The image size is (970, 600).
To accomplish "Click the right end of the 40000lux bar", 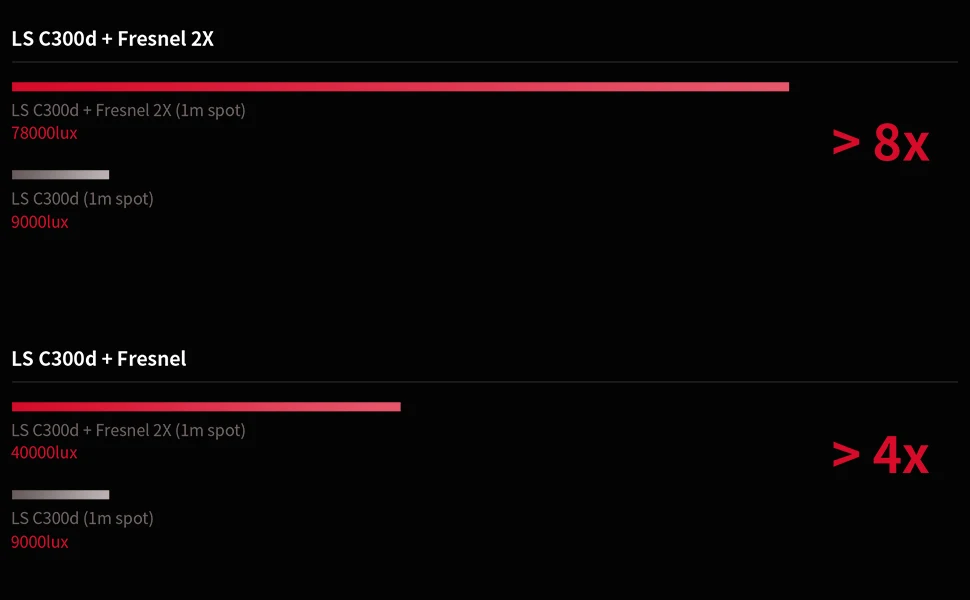I will (x=397, y=406).
